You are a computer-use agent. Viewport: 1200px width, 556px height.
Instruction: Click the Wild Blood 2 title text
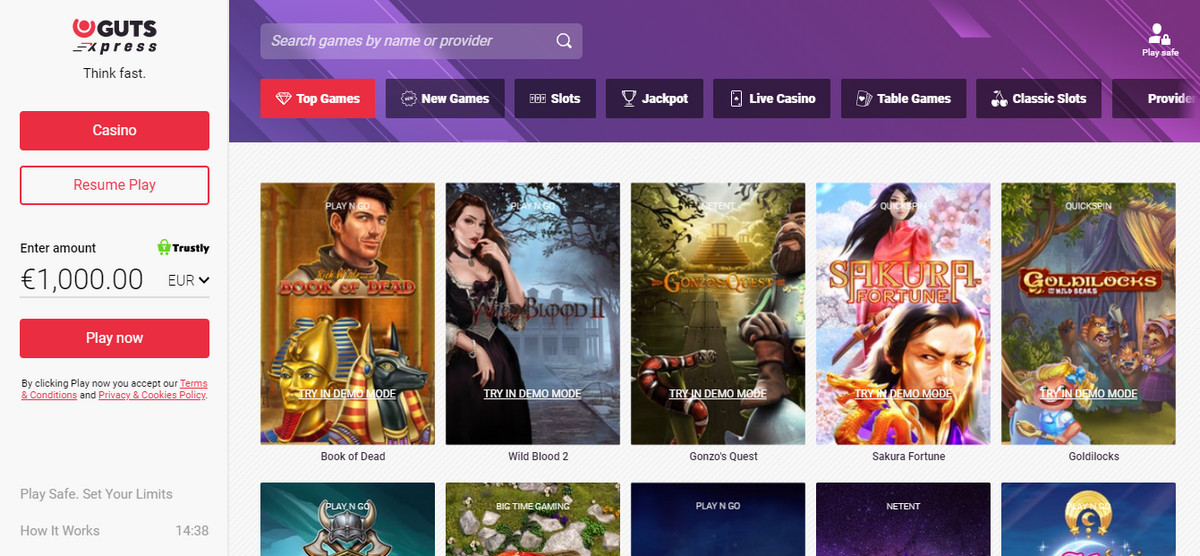(538, 456)
